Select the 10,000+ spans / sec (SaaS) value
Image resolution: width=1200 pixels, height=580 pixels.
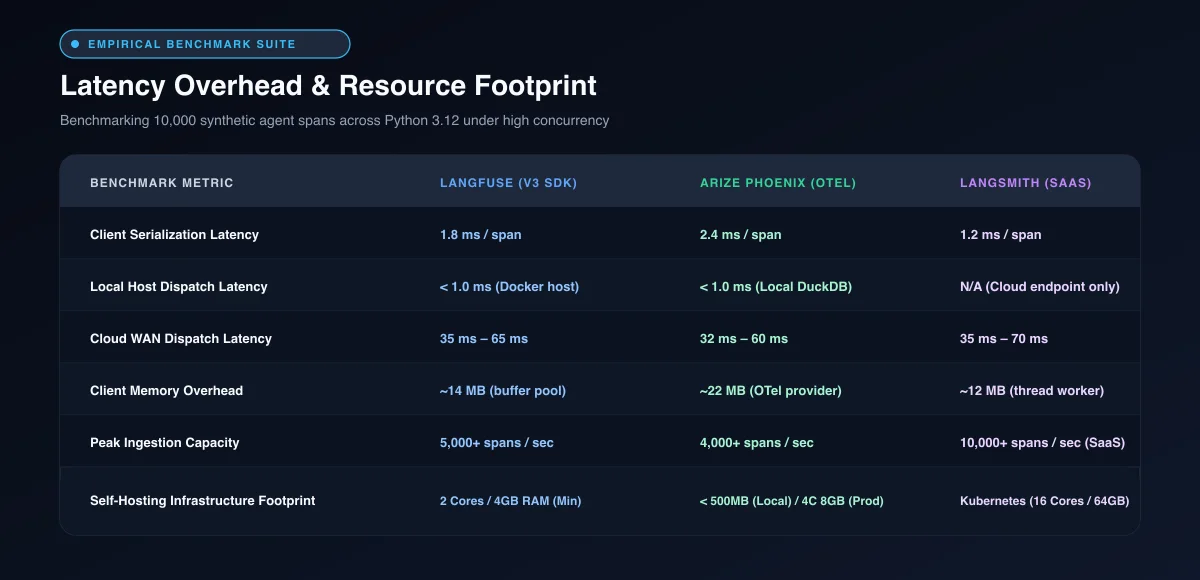tap(1042, 443)
